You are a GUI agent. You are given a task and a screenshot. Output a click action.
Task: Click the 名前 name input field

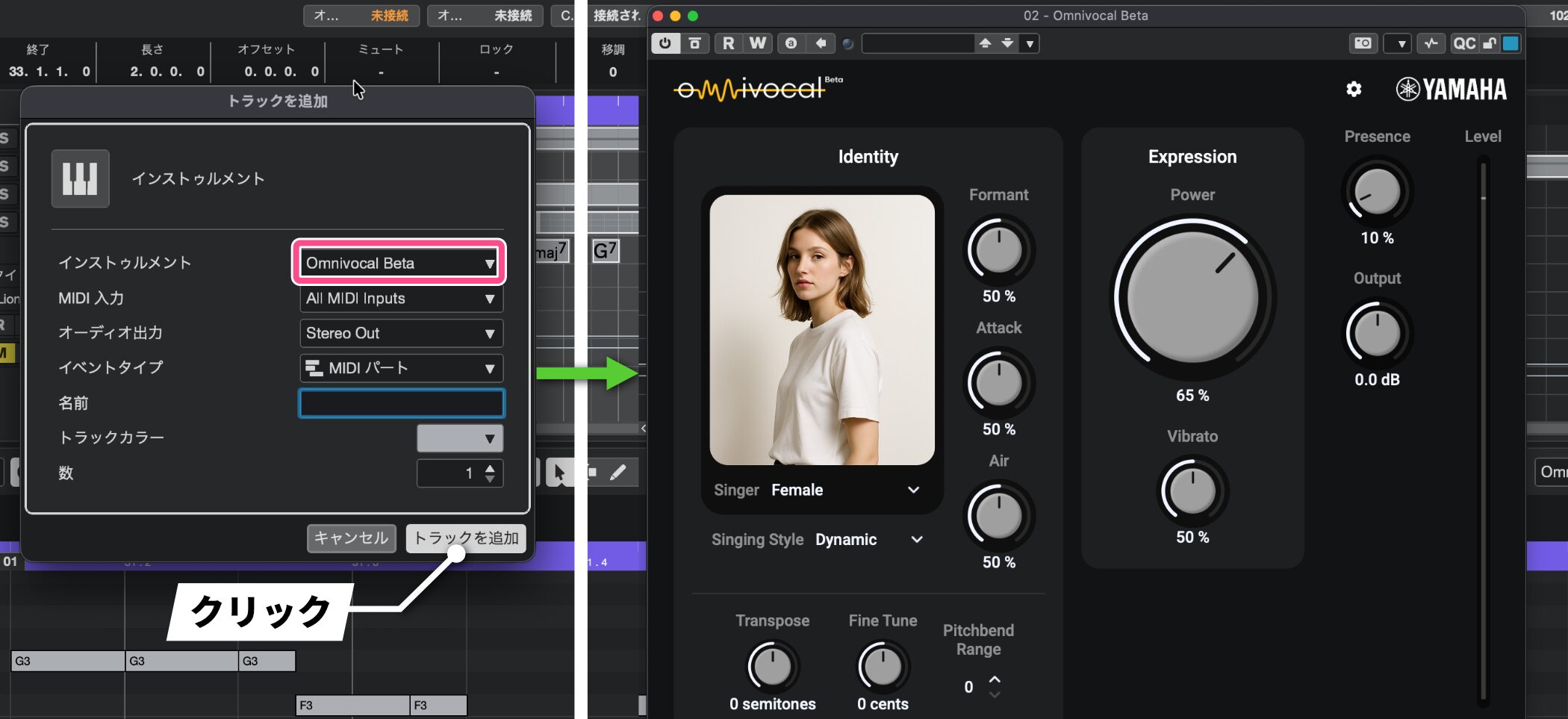(x=402, y=403)
